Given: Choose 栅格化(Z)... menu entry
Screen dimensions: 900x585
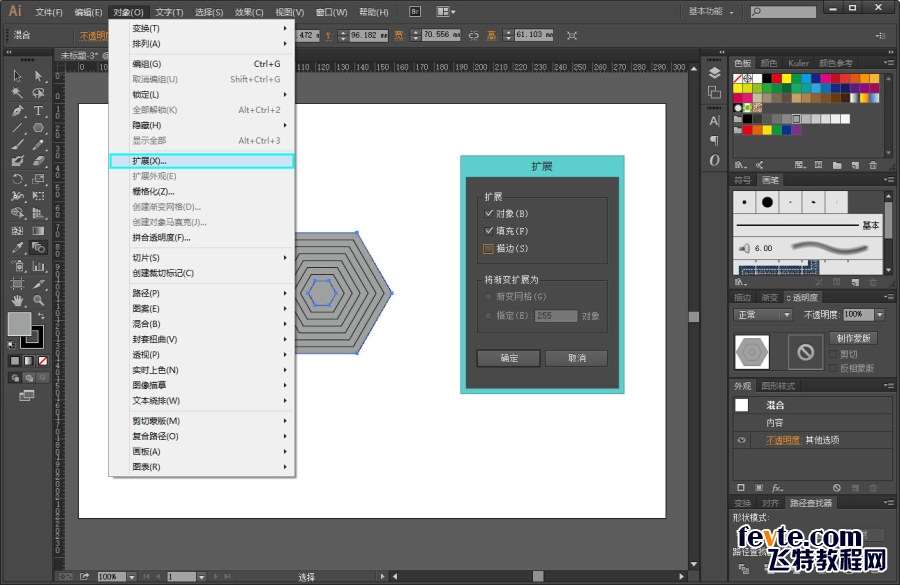Looking at the screenshot, I should (x=202, y=191).
